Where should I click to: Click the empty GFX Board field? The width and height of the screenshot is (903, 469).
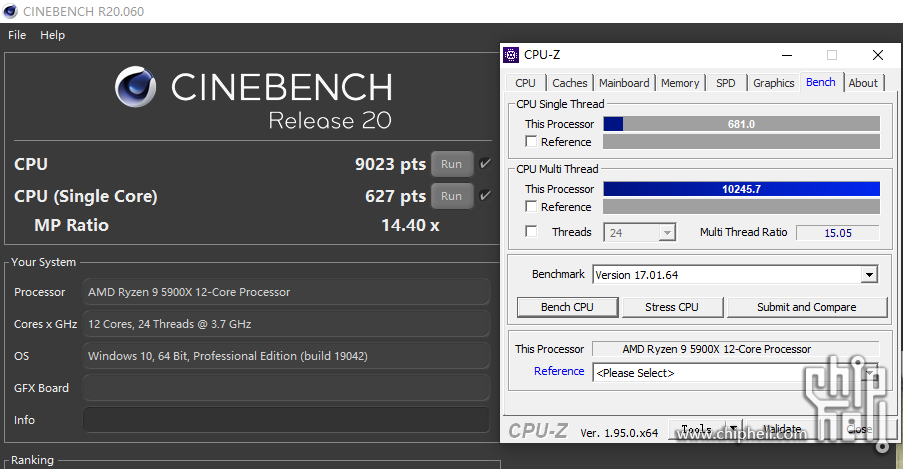(286, 388)
